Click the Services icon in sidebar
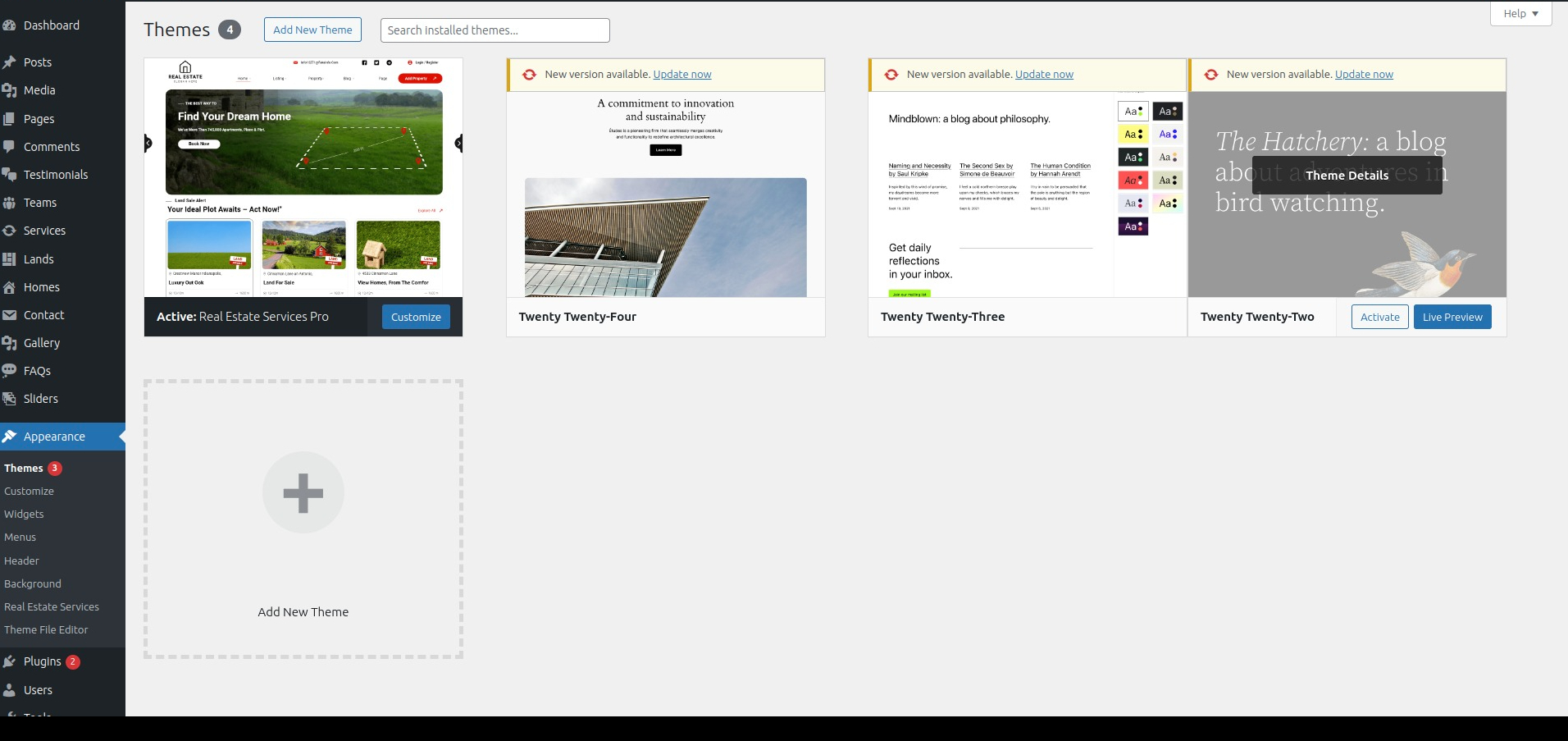Screen dimensions: 1568x741 click(x=9, y=231)
